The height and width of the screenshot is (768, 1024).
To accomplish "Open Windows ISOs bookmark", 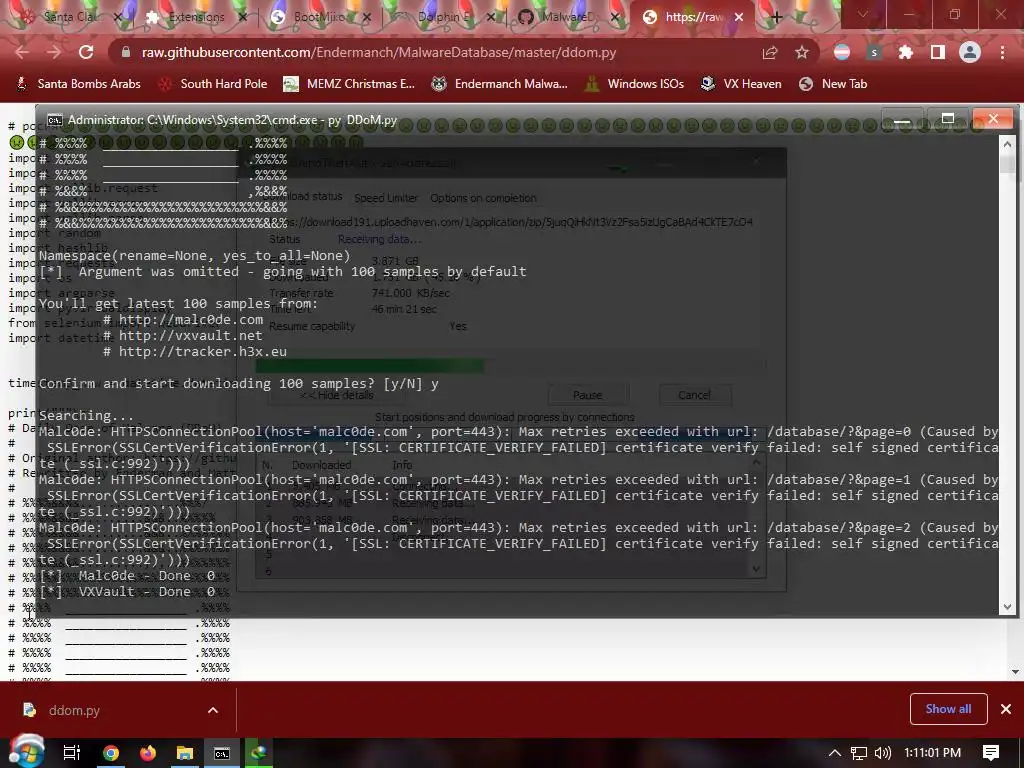I will coord(634,84).
